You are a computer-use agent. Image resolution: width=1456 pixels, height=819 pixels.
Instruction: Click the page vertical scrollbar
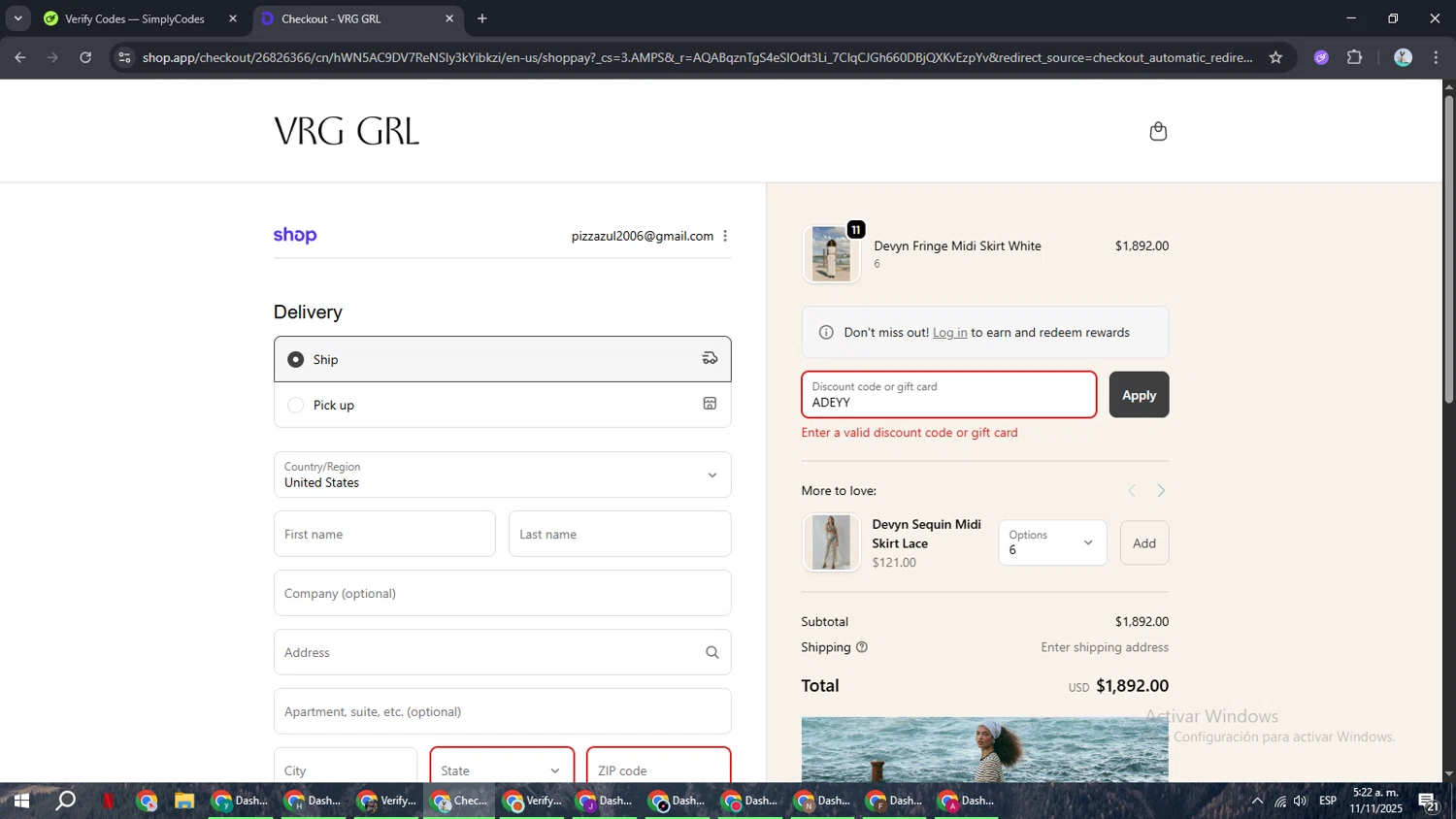1448,248
